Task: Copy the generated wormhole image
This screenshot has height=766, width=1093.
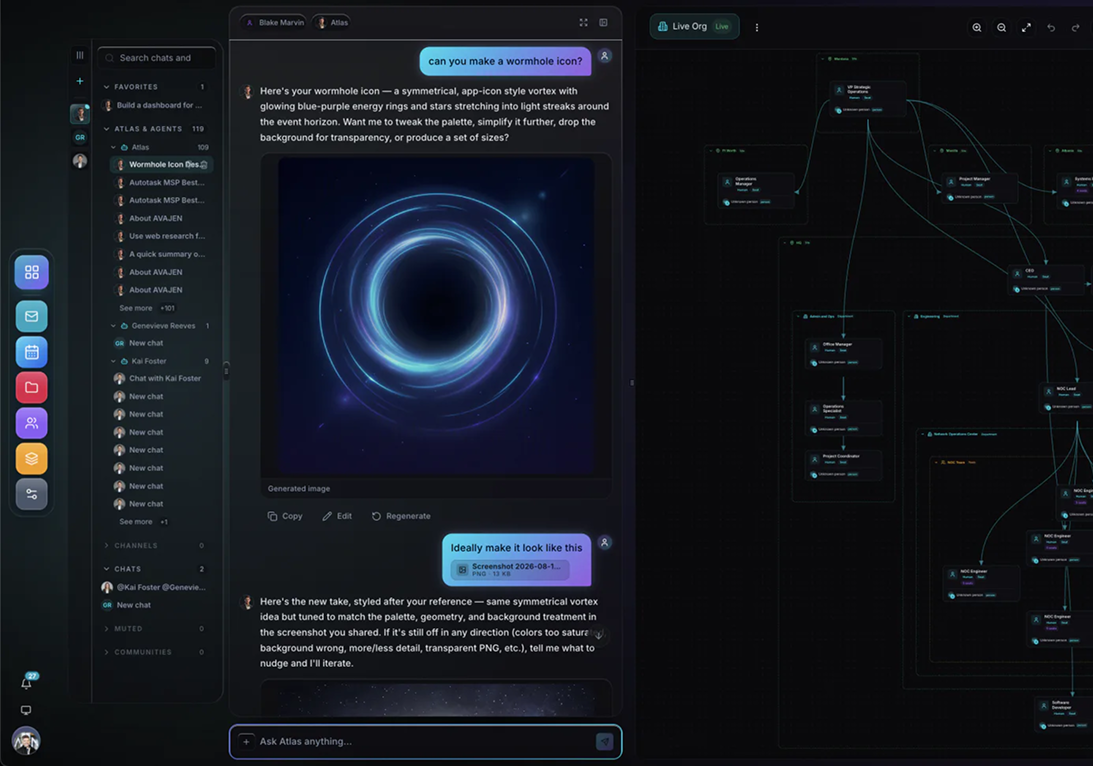Action: click(285, 516)
